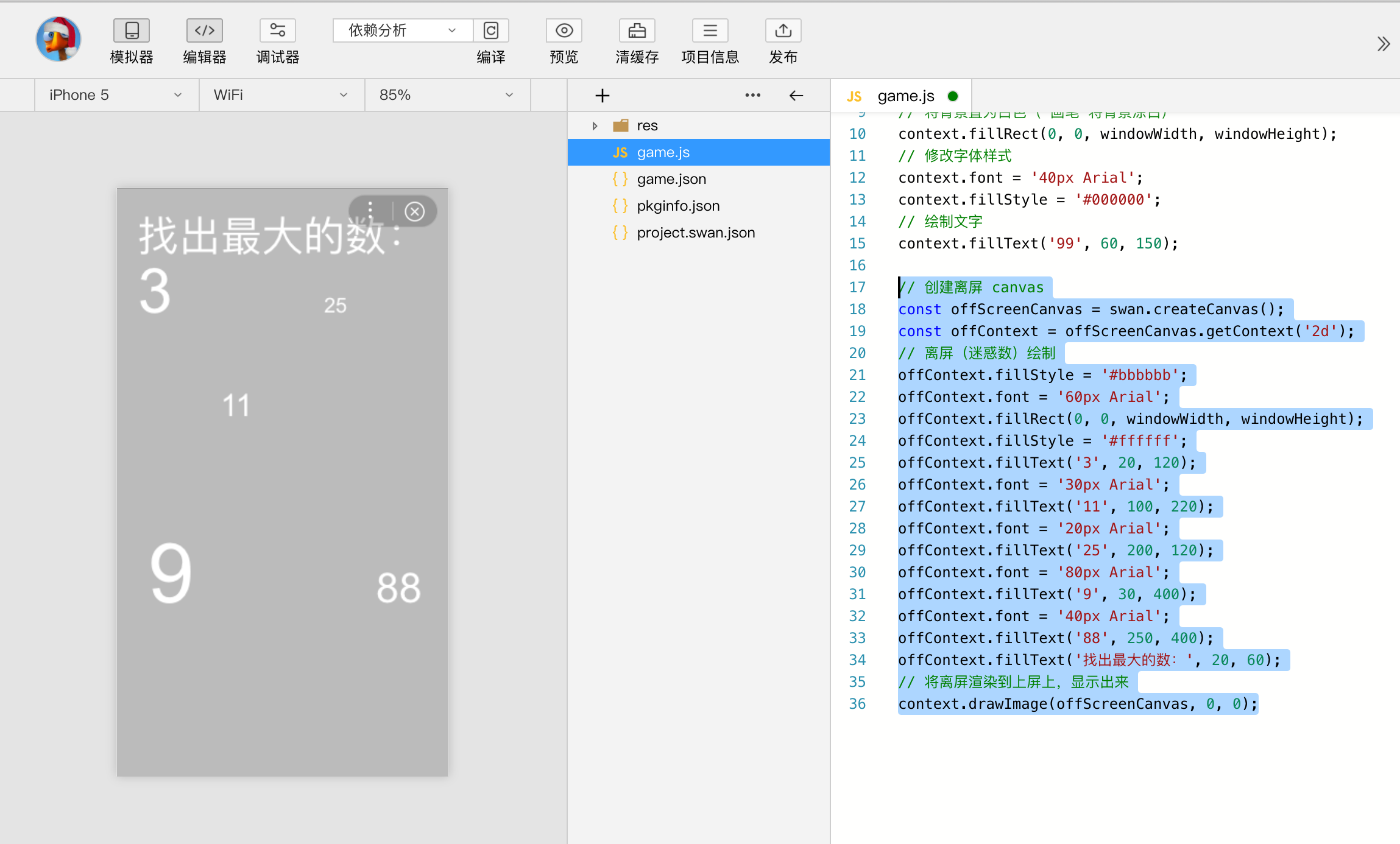
Task: Click the plus icon to add file
Action: click(x=602, y=96)
